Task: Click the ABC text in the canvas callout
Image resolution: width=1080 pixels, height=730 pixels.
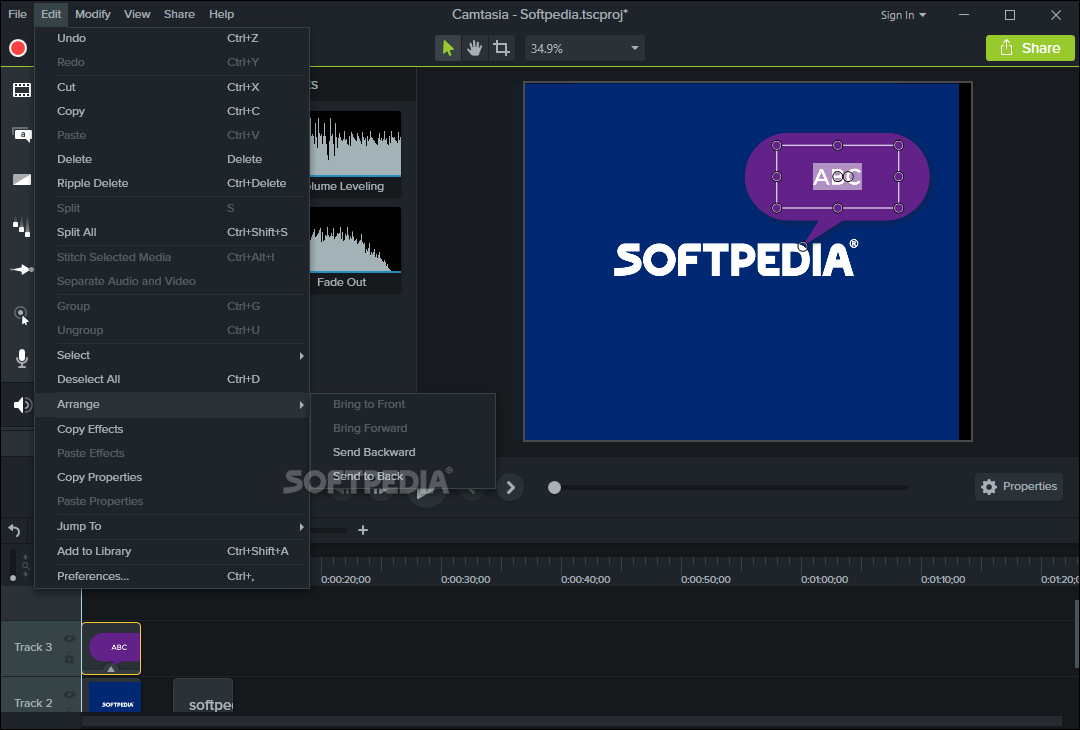Action: [838, 177]
